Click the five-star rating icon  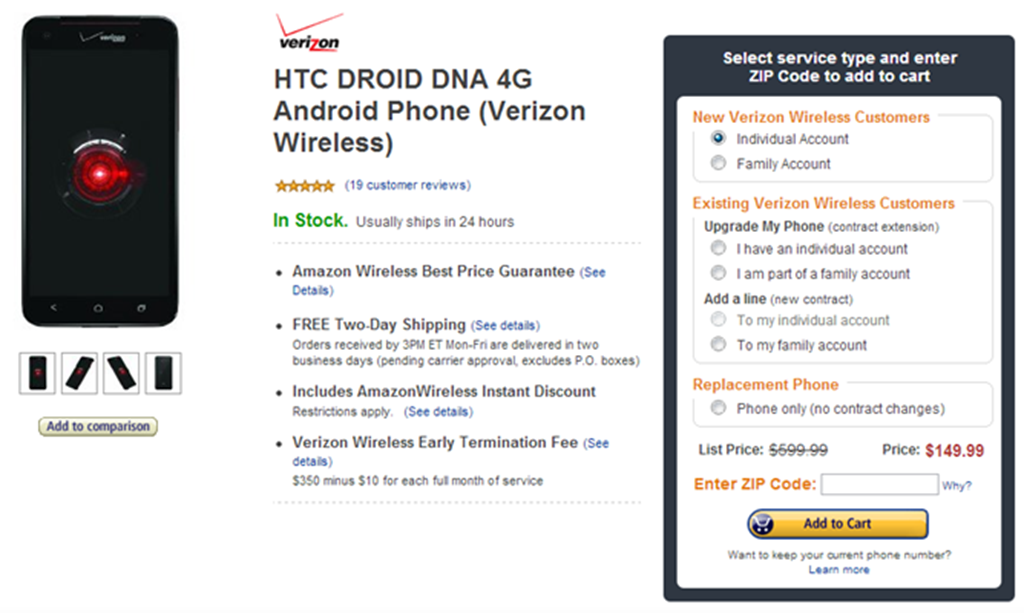[x=304, y=185]
